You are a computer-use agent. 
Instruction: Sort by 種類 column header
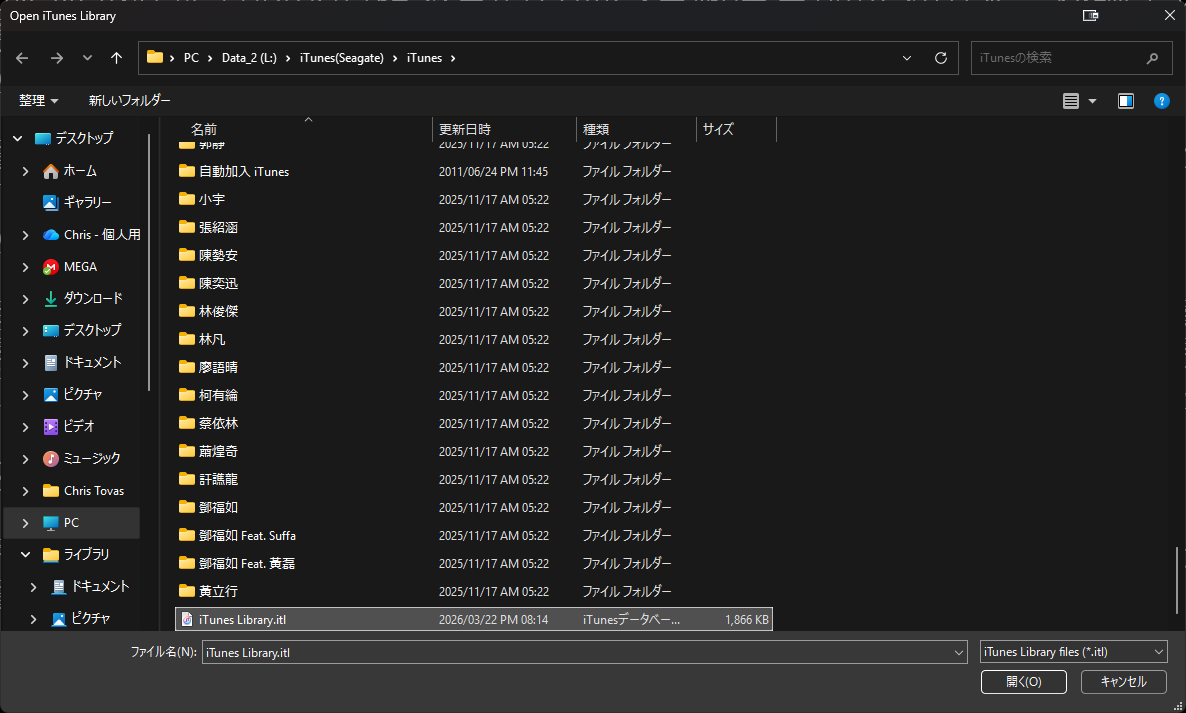(596, 129)
